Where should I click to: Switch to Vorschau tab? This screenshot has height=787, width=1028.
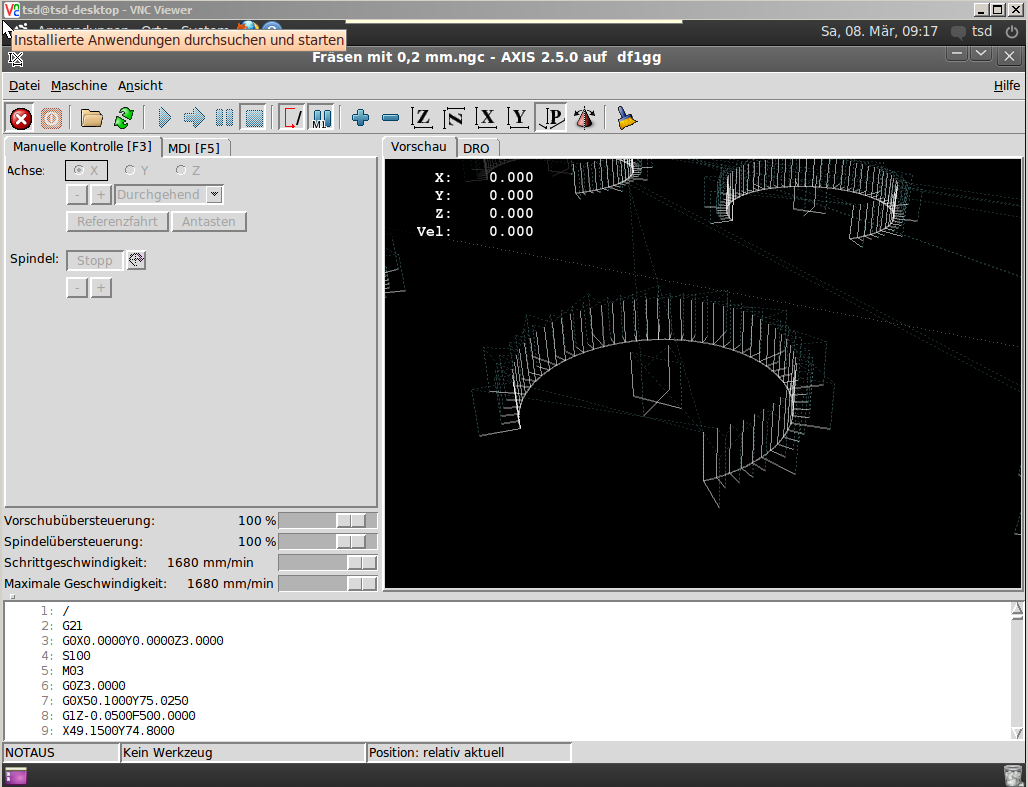[x=419, y=147]
